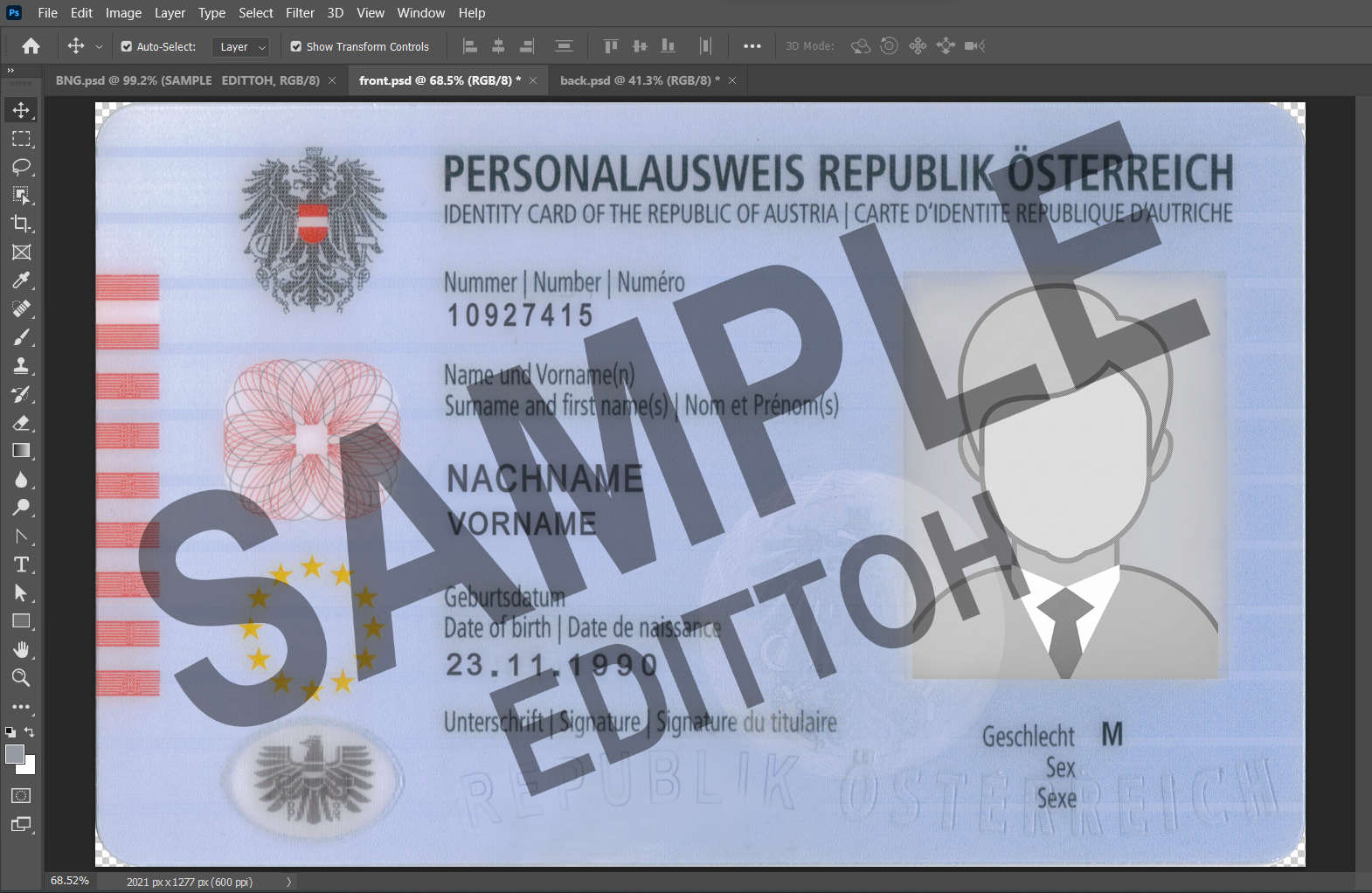The image size is (1372, 893).
Task: Select the Crop tool
Action: click(21, 224)
